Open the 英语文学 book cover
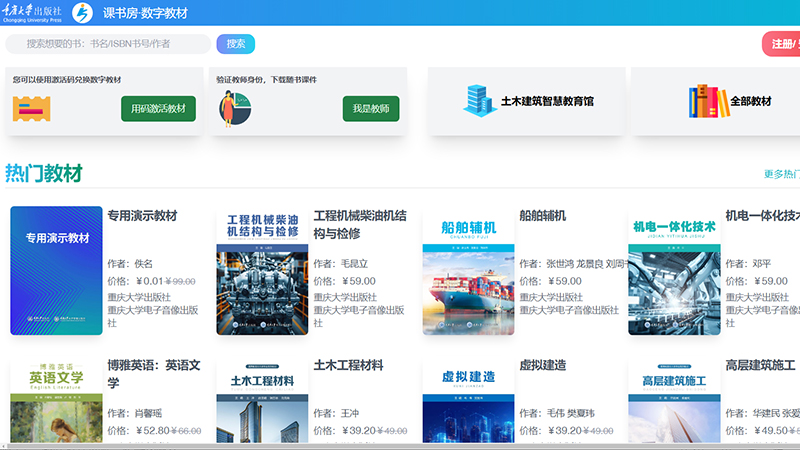The height and width of the screenshot is (450, 800). click(56, 399)
